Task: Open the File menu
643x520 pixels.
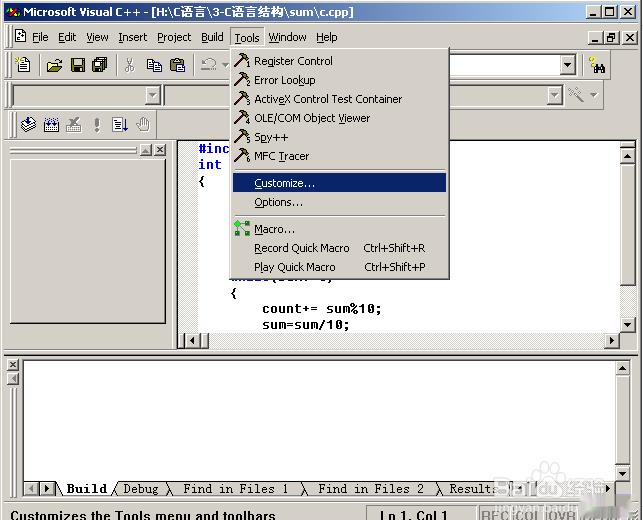Action: (40, 37)
